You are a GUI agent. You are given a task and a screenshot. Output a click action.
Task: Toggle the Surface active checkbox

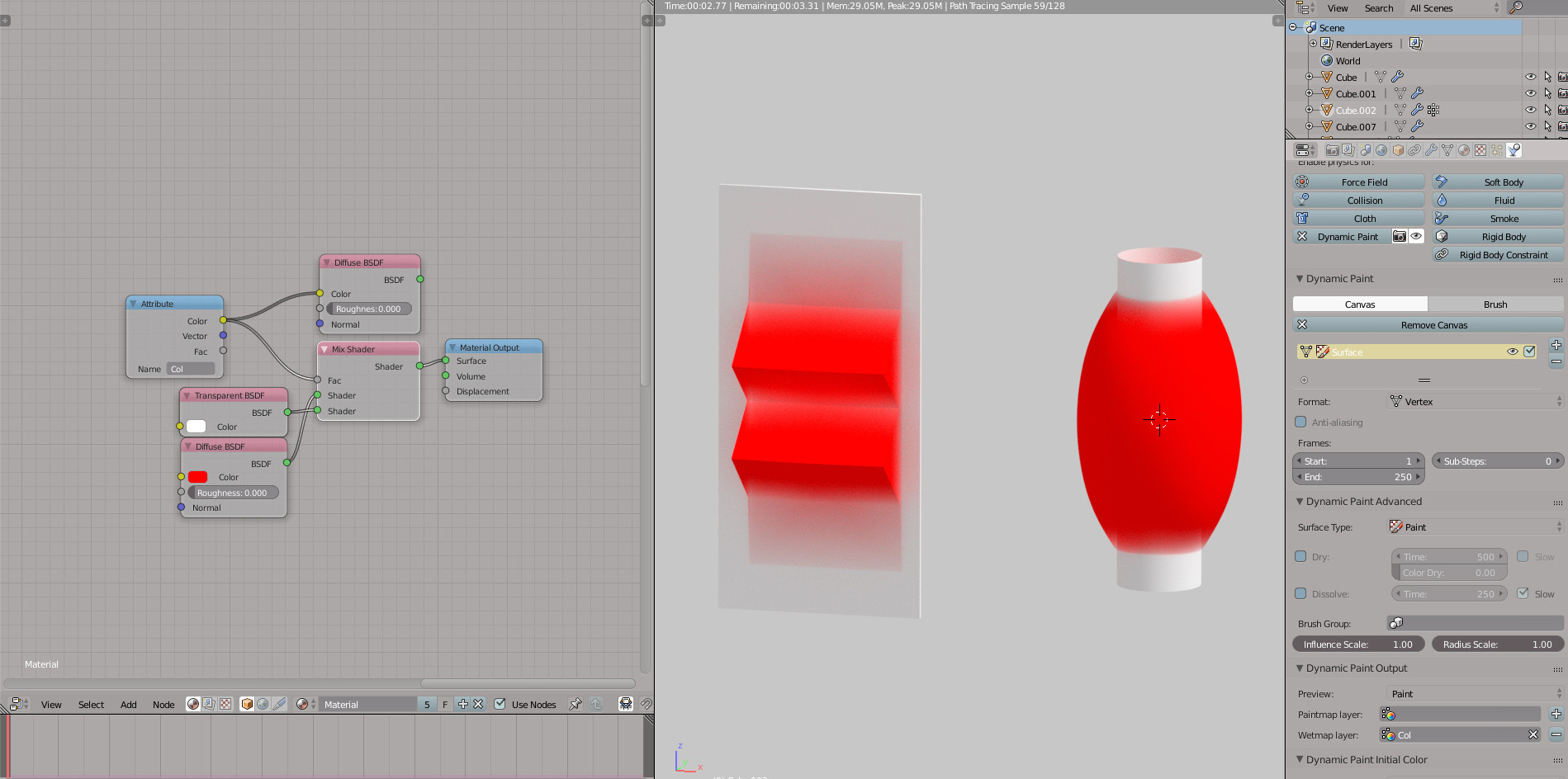coord(1530,352)
